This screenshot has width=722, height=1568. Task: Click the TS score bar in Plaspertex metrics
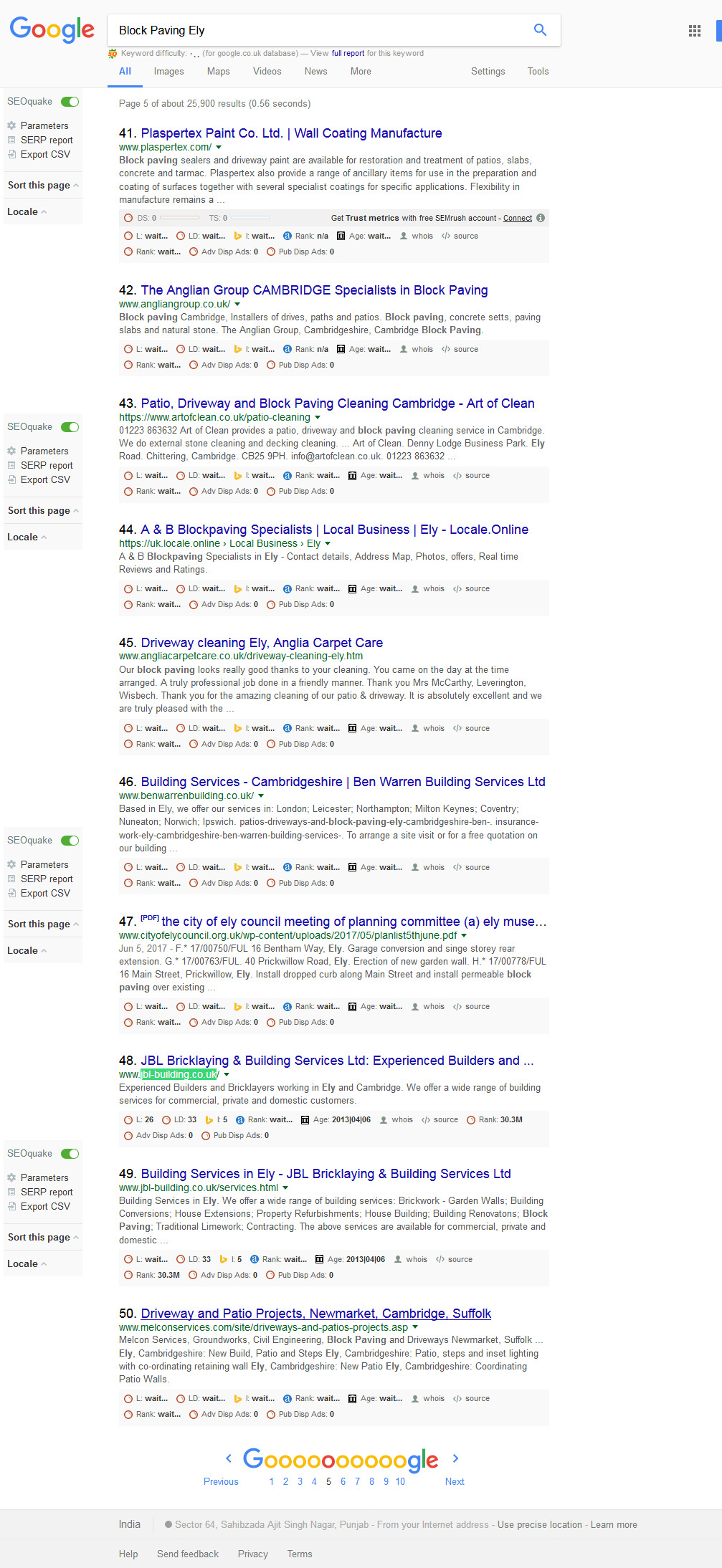250,218
